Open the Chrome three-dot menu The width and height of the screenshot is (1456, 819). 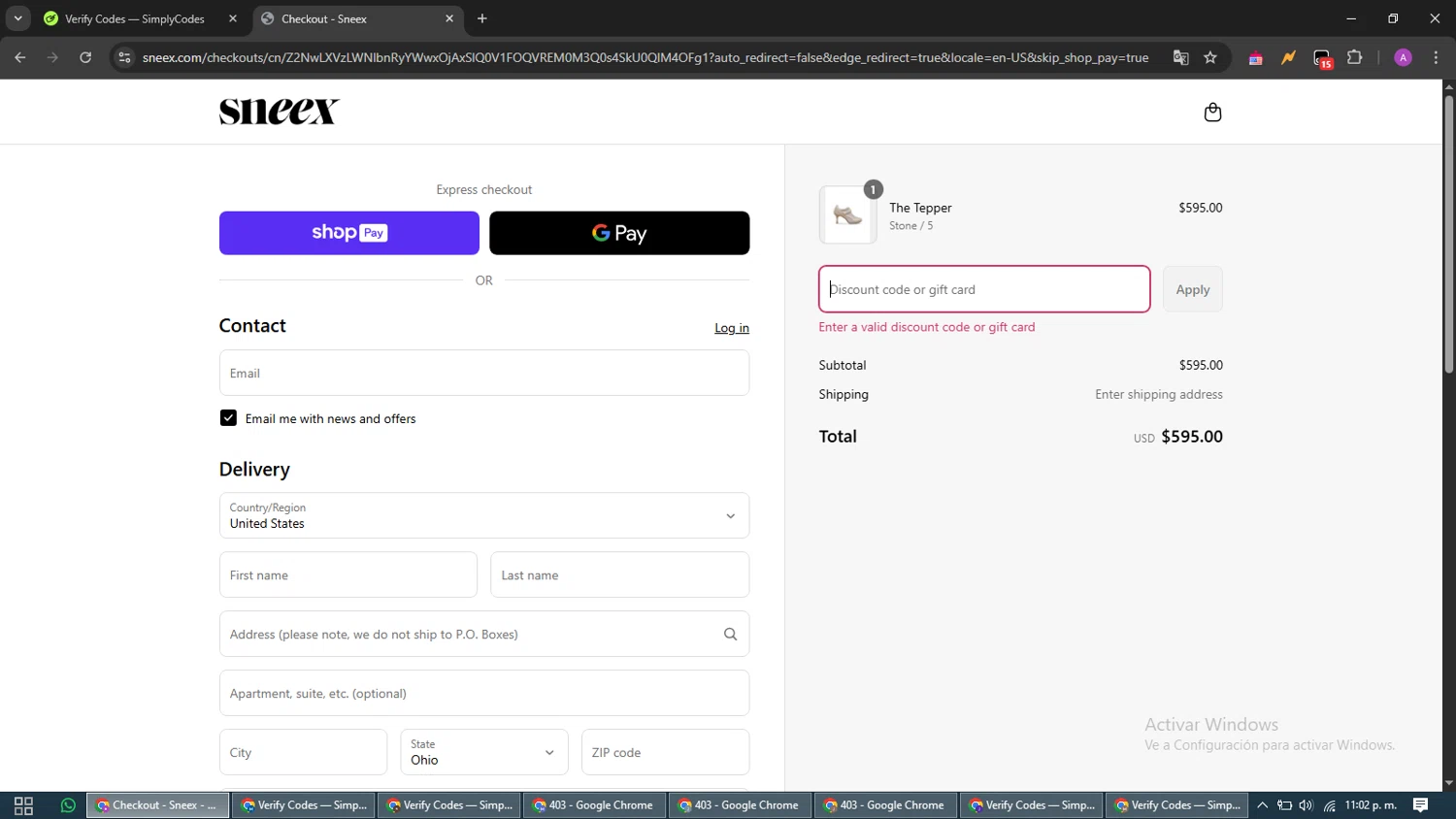pos(1436,57)
